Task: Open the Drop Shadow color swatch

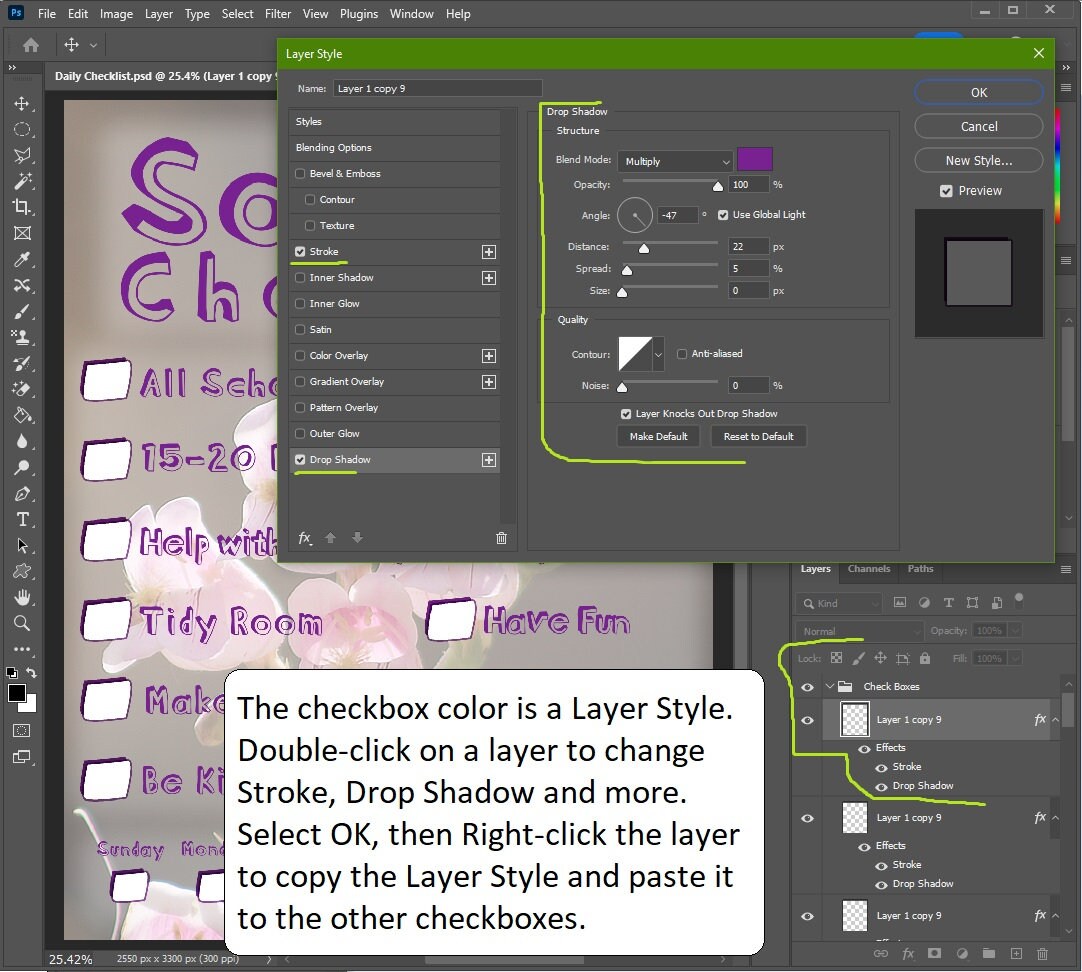Action: pyautogui.click(x=755, y=158)
